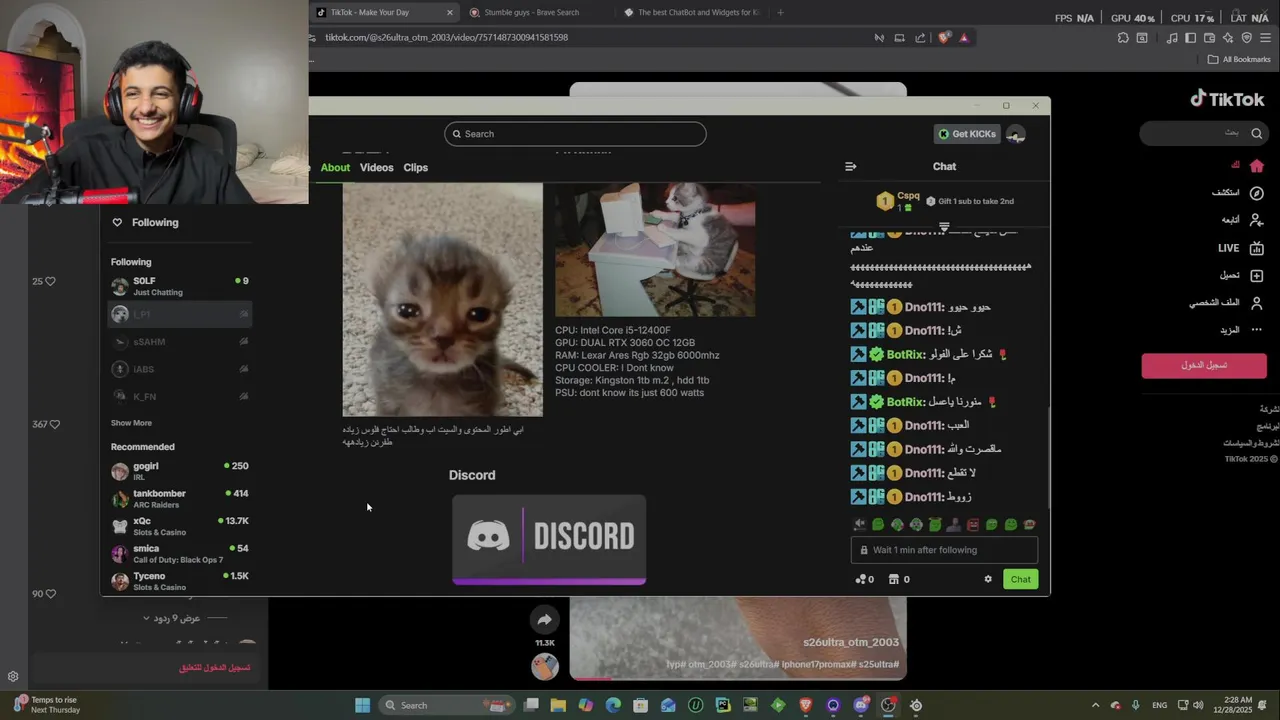
Task: Click the like heart showing 25
Action: tap(50, 281)
